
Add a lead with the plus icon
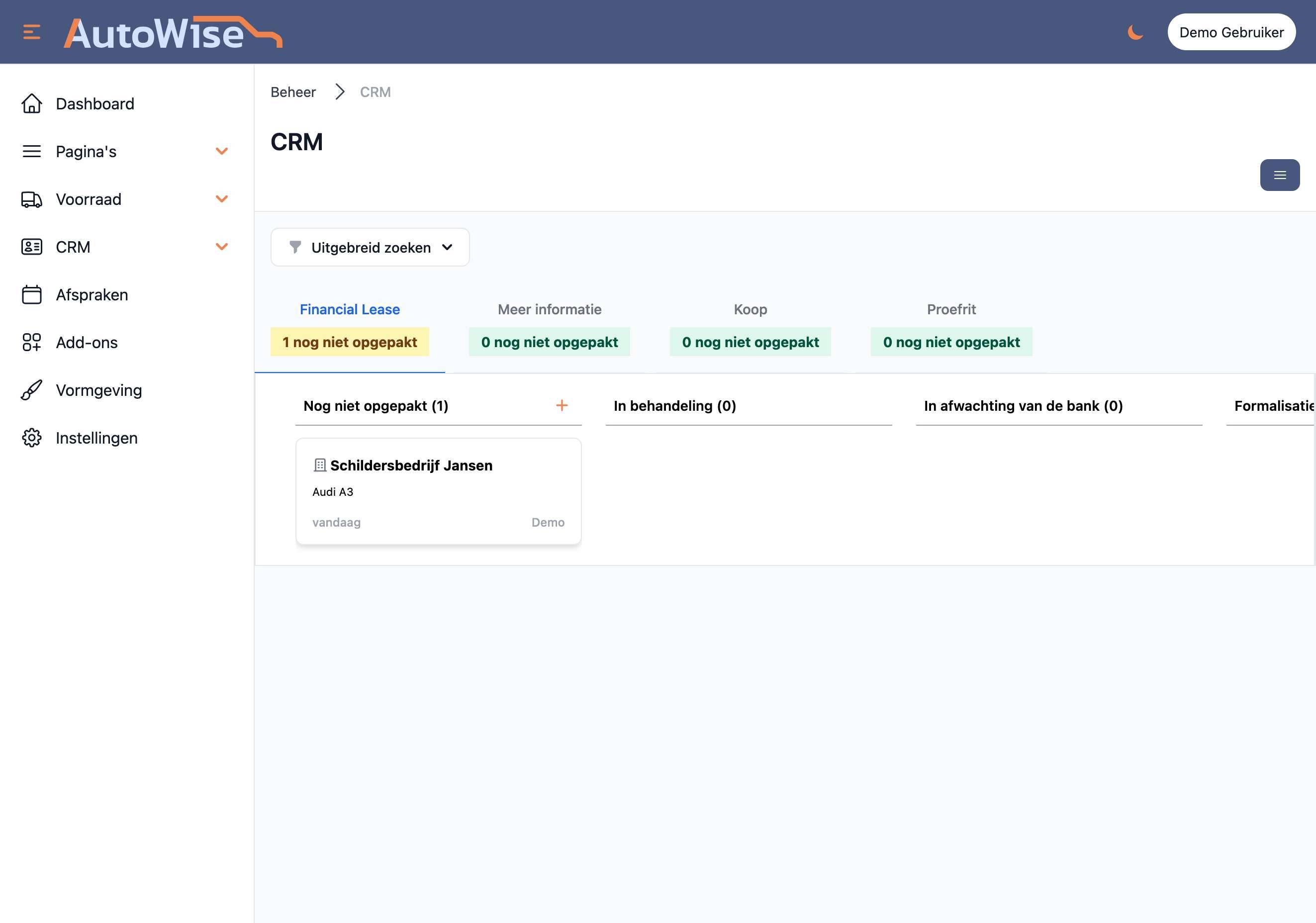(562, 405)
